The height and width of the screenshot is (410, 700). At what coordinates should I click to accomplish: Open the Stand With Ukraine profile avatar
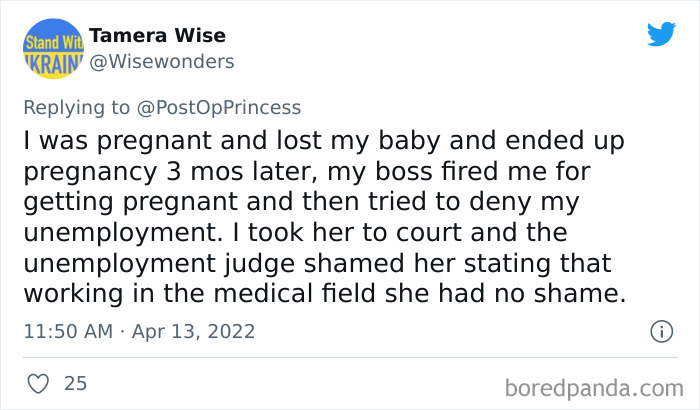pyautogui.click(x=52, y=48)
